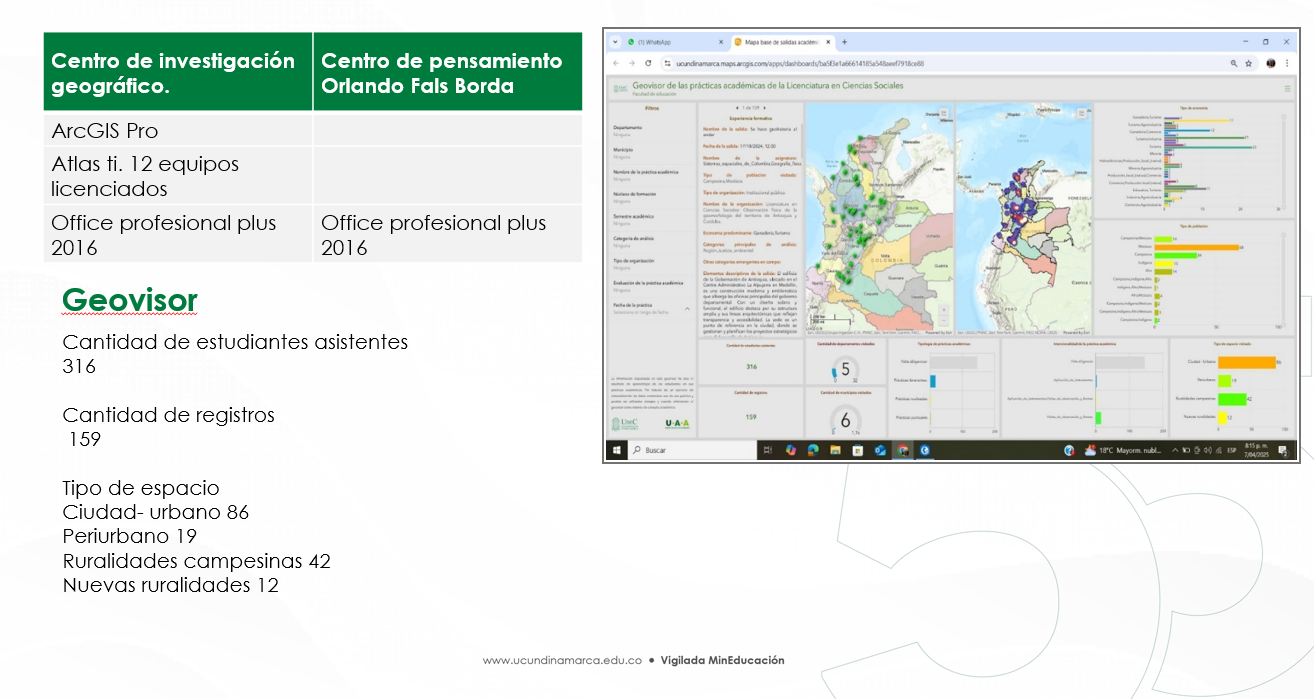Click the Cantidad de municipios visitados gauge
This screenshot has width=1314, height=699.
point(845,418)
